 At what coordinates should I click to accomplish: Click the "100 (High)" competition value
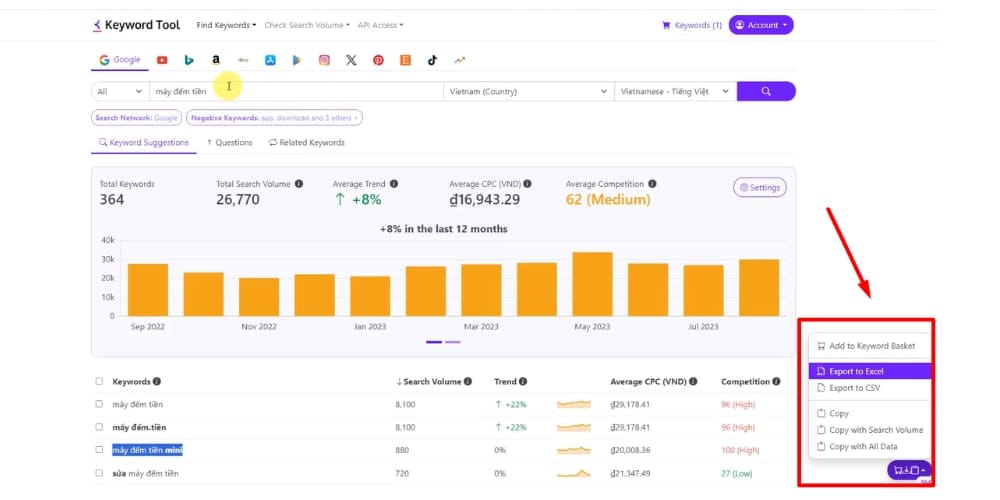pyautogui.click(x=740, y=450)
